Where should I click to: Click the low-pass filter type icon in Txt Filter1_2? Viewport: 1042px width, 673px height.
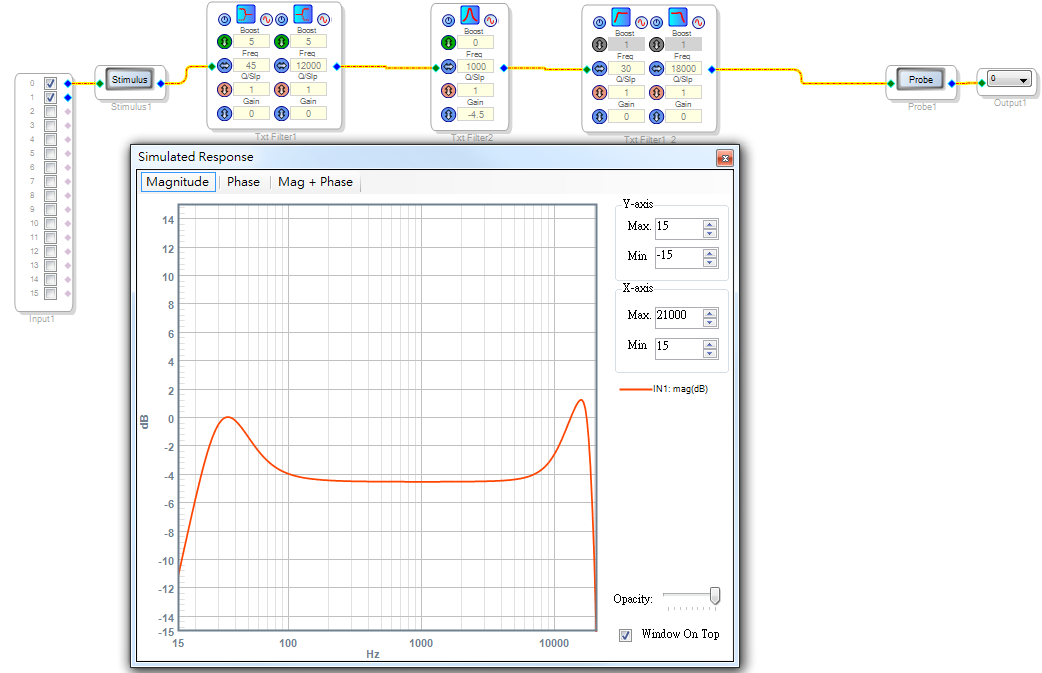coord(678,17)
